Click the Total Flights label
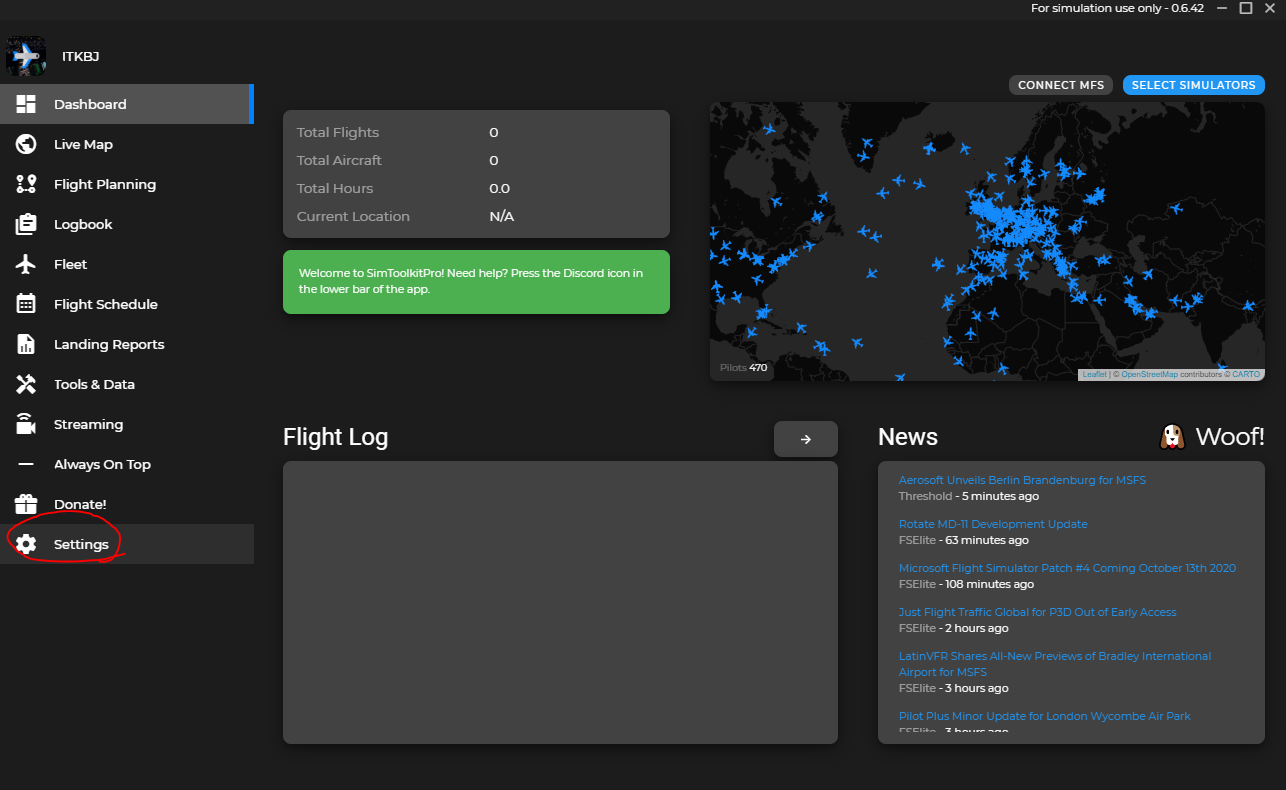Screen dimensions: 1286x790 click(338, 132)
